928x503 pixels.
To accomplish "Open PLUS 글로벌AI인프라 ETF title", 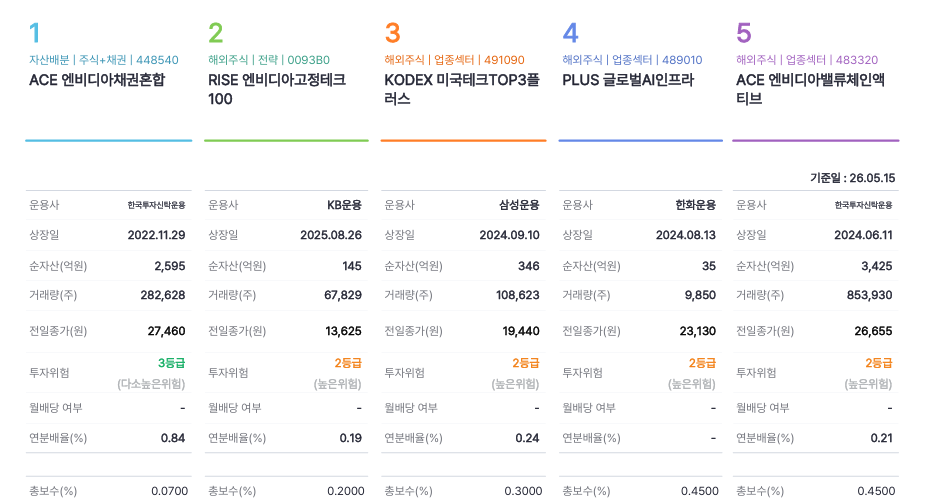I will tap(628, 80).
